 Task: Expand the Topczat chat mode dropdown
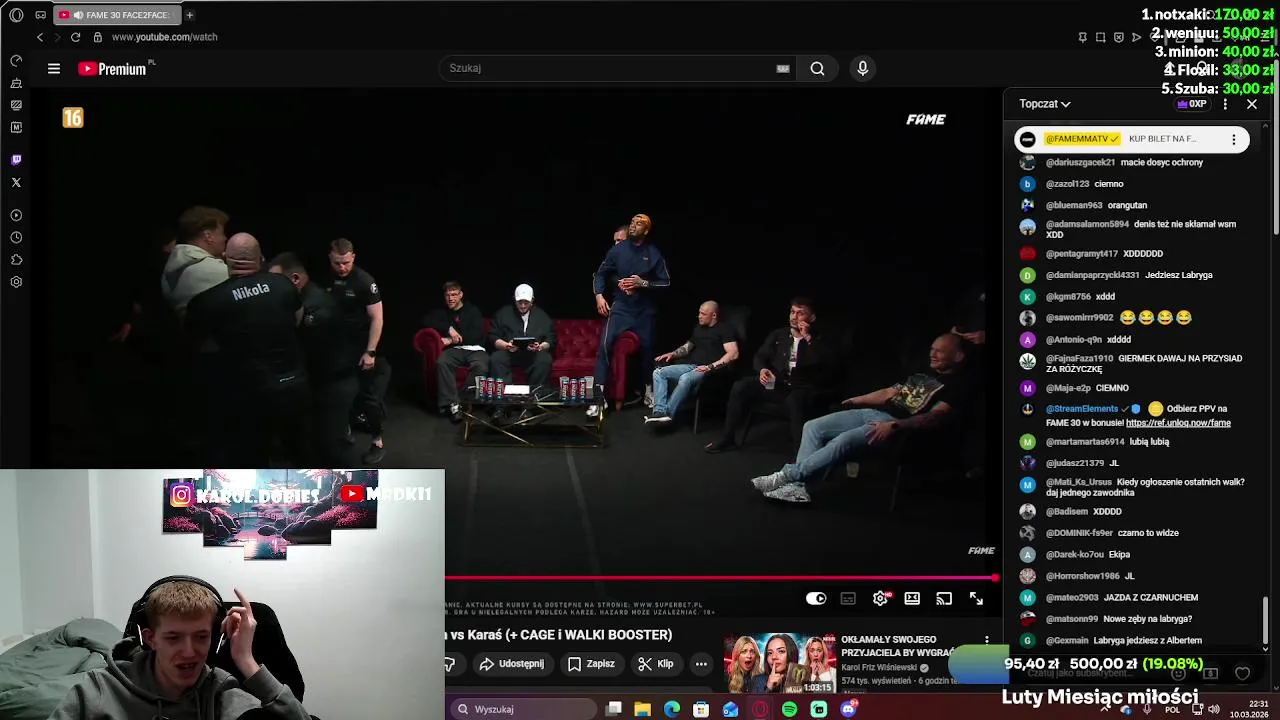(1045, 104)
